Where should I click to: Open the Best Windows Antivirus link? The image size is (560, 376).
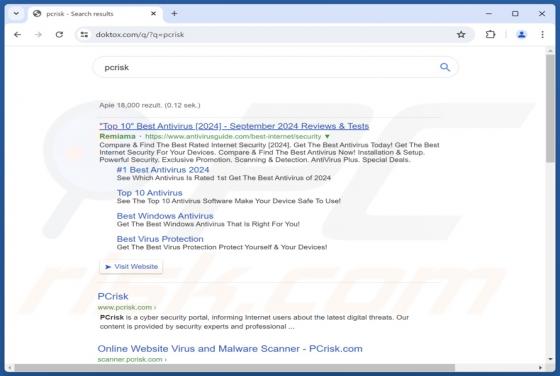click(165, 216)
